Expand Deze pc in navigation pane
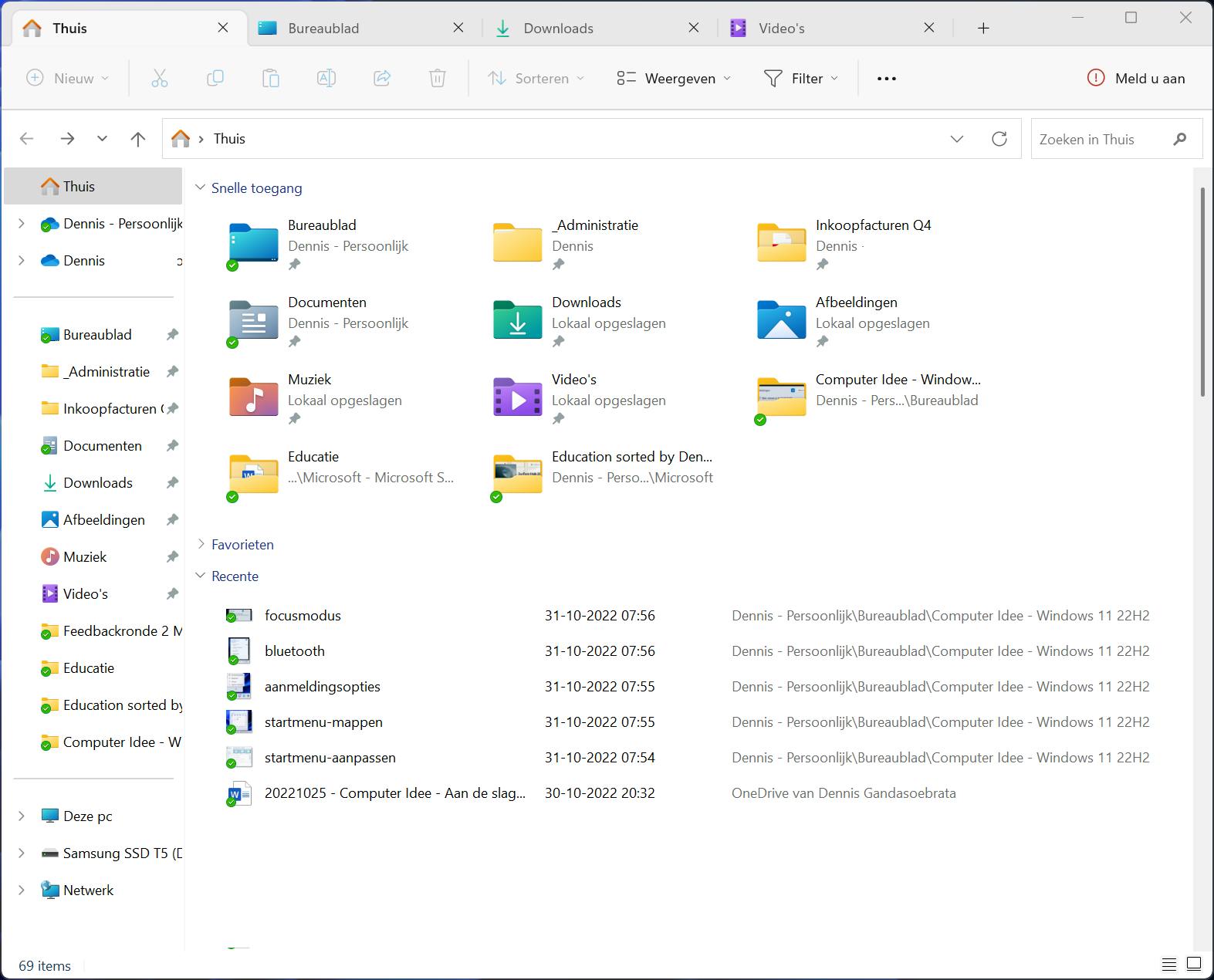This screenshot has width=1214, height=980. 22,816
